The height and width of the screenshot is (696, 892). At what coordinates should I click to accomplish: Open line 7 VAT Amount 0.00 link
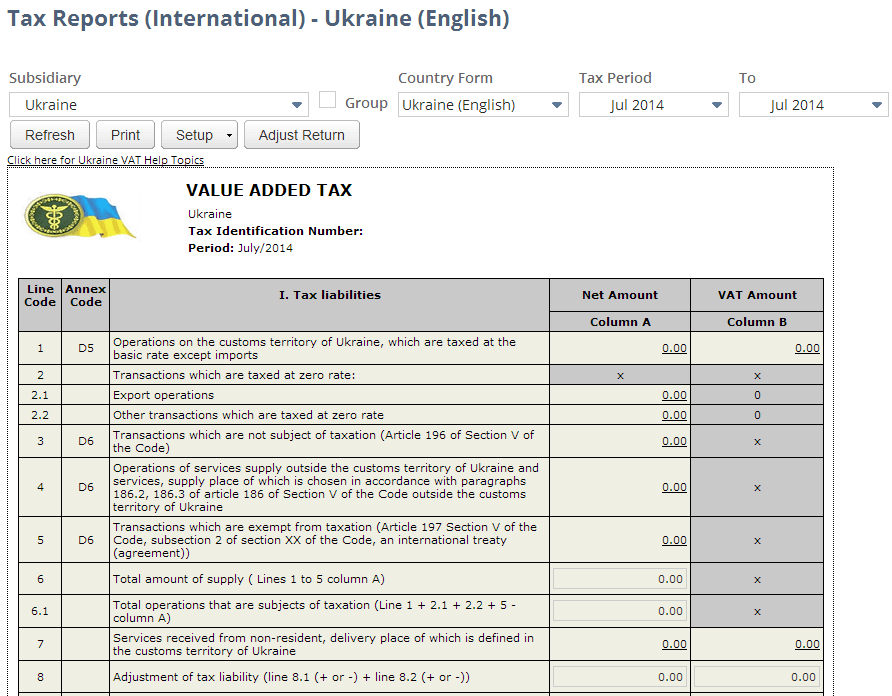tap(807, 644)
